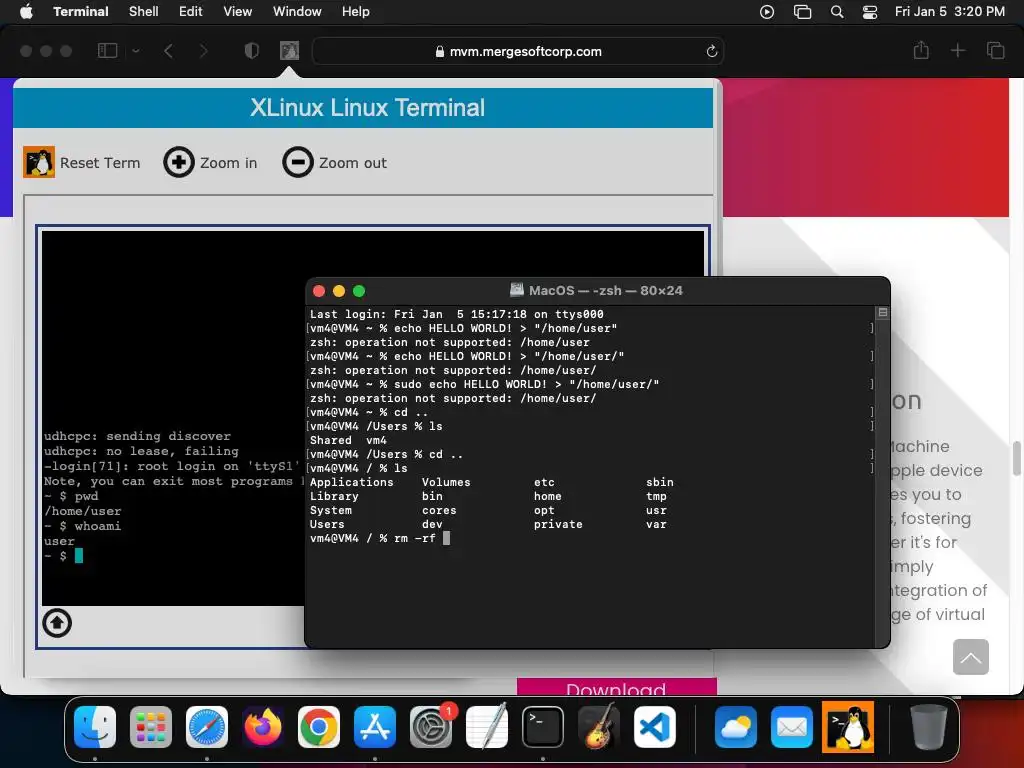Screen dimensions: 1024x768
Task: Open the Shell menu
Action: tap(144, 12)
